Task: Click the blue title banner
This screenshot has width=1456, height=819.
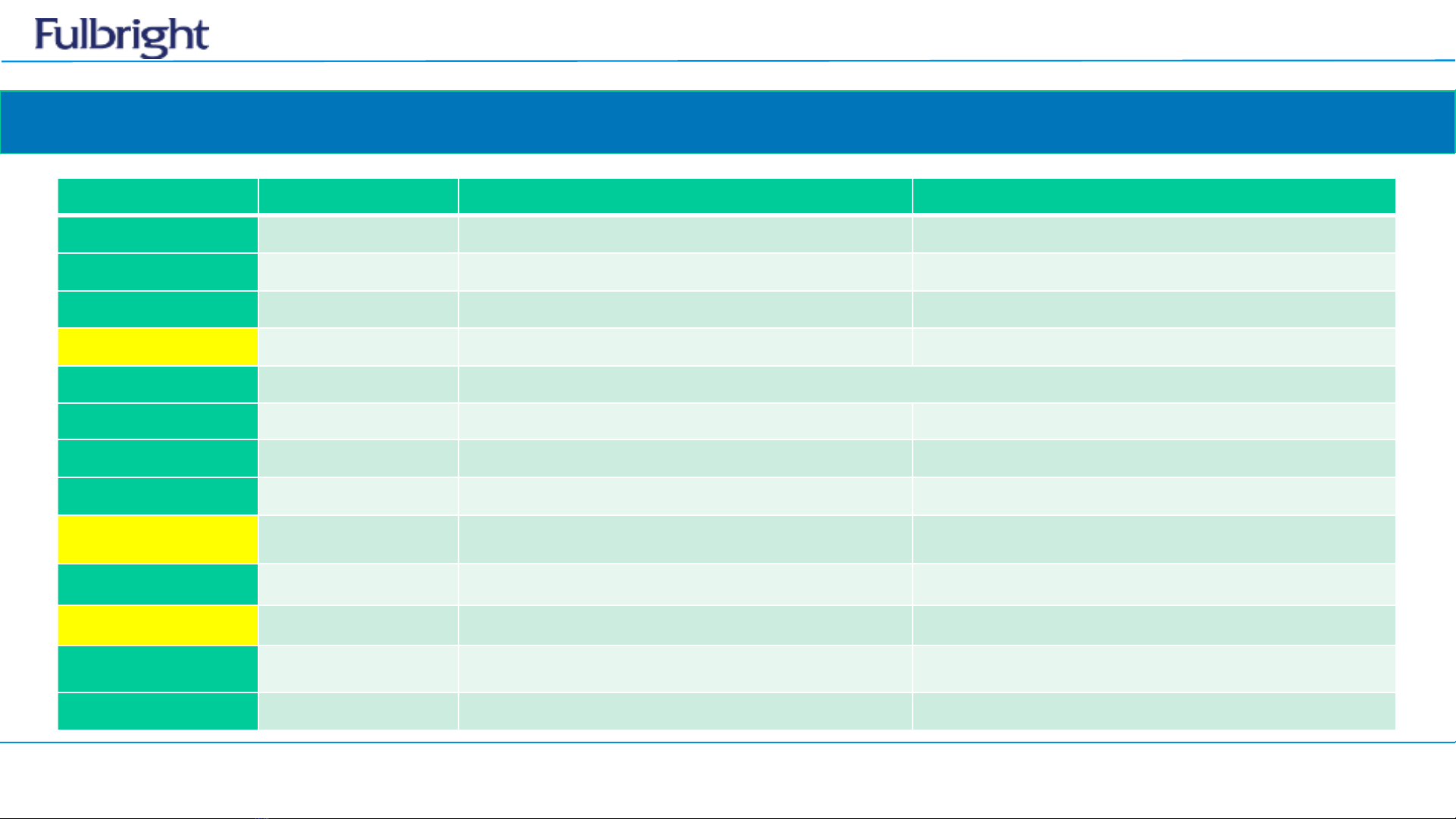Action: [x=728, y=122]
